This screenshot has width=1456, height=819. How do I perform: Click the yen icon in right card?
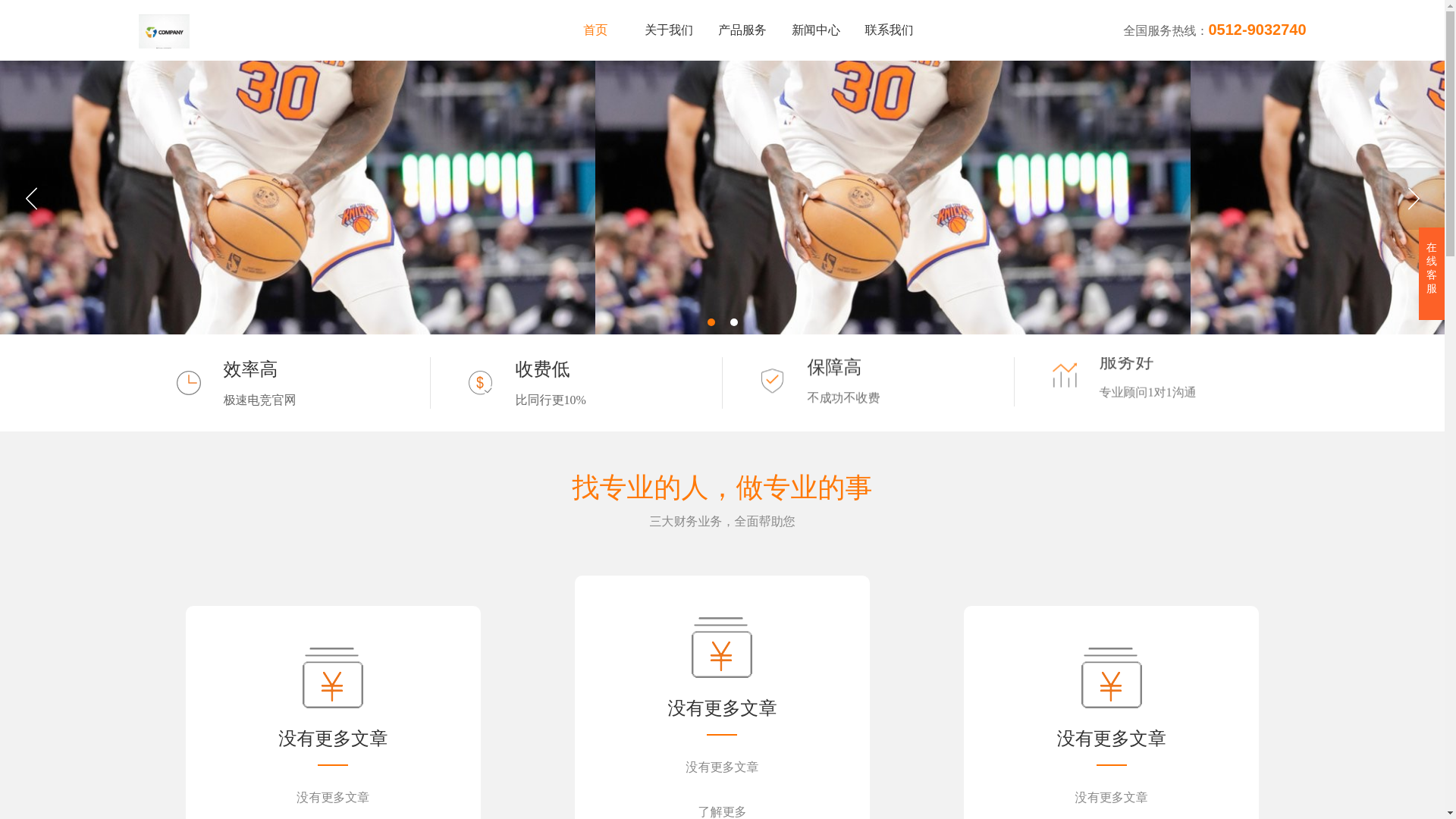pyautogui.click(x=1111, y=677)
